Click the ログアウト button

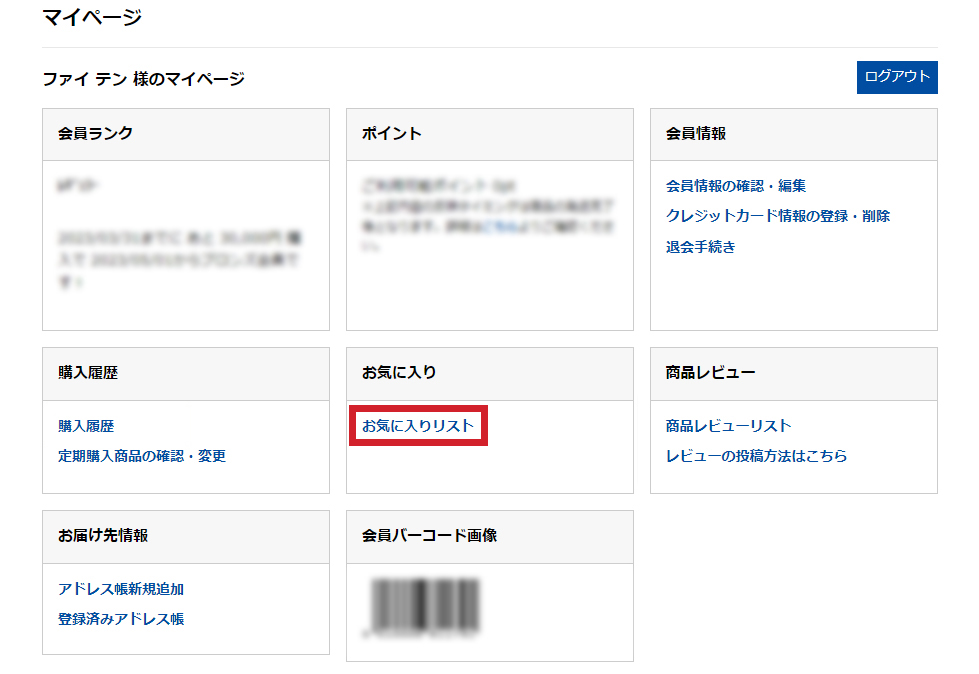[x=896, y=77]
